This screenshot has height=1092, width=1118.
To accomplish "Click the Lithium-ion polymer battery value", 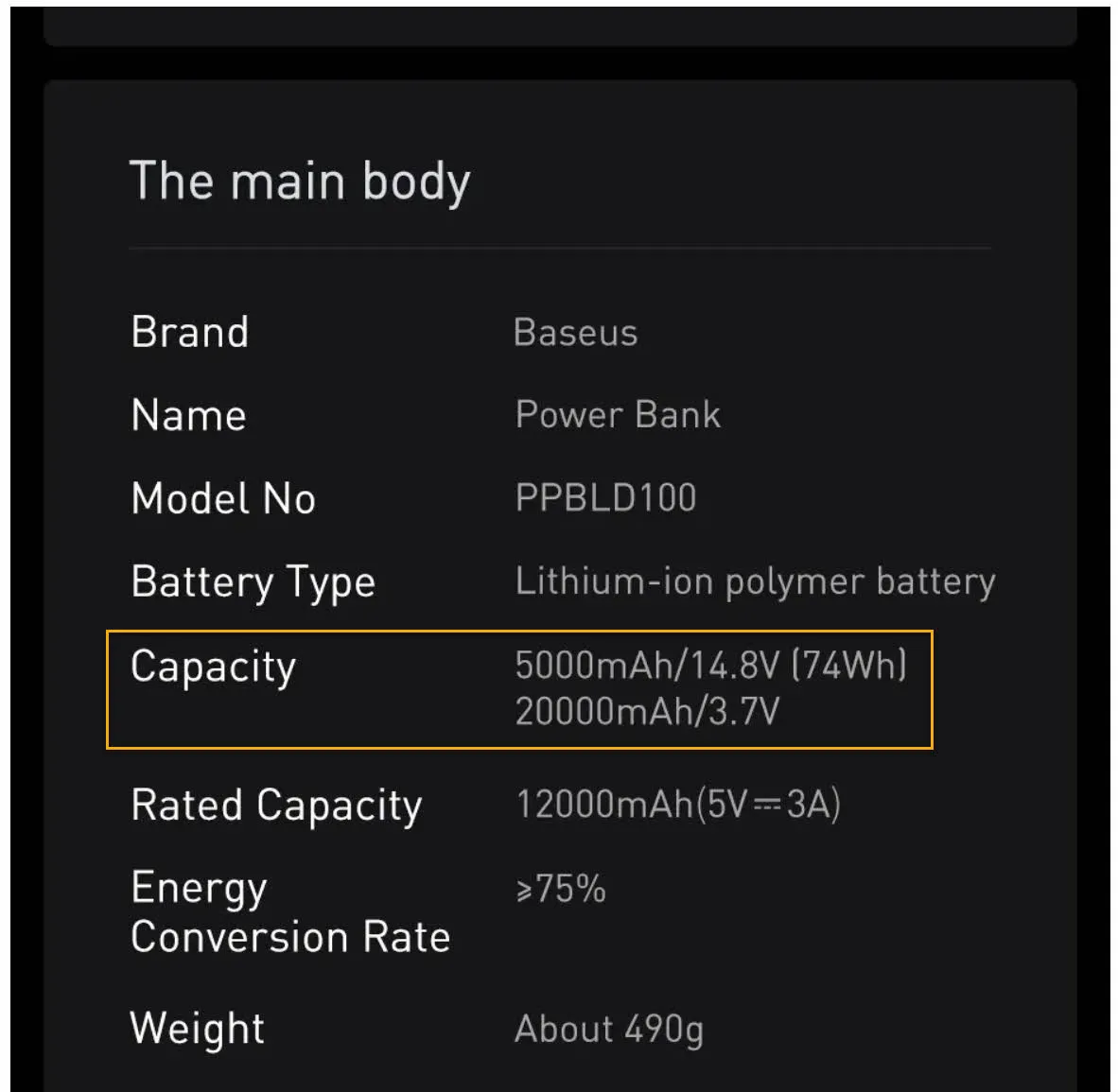I will (755, 581).
